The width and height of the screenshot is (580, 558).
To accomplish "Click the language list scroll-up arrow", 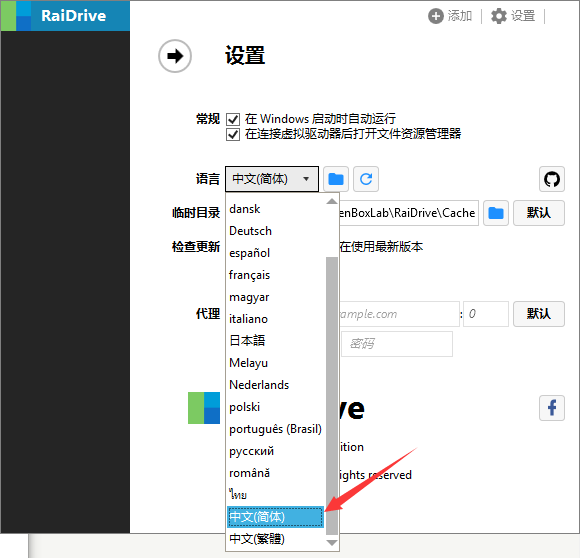I will click(x=332, y=201).
